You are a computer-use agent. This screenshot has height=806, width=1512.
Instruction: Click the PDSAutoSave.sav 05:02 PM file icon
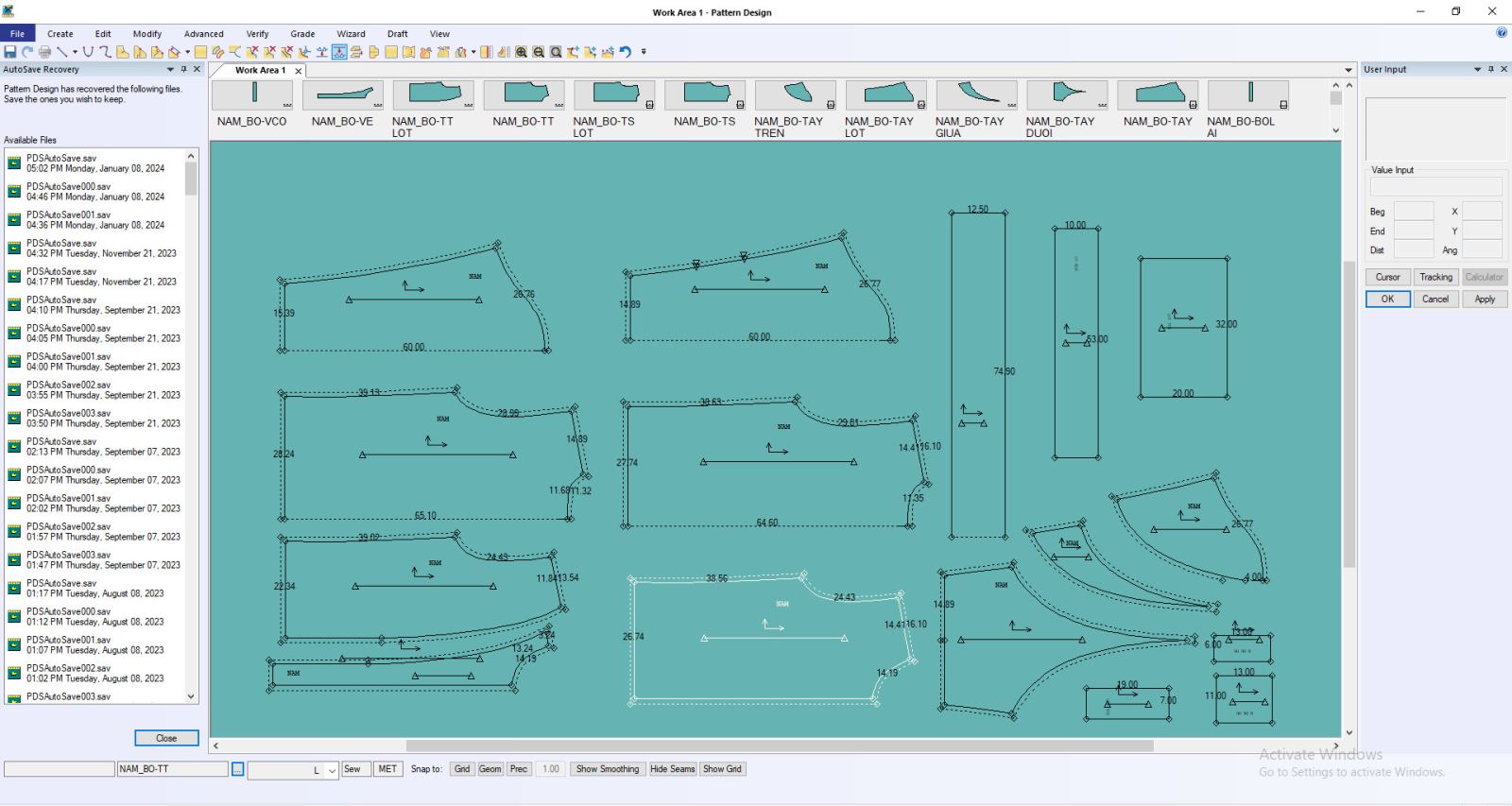point(14,163)
